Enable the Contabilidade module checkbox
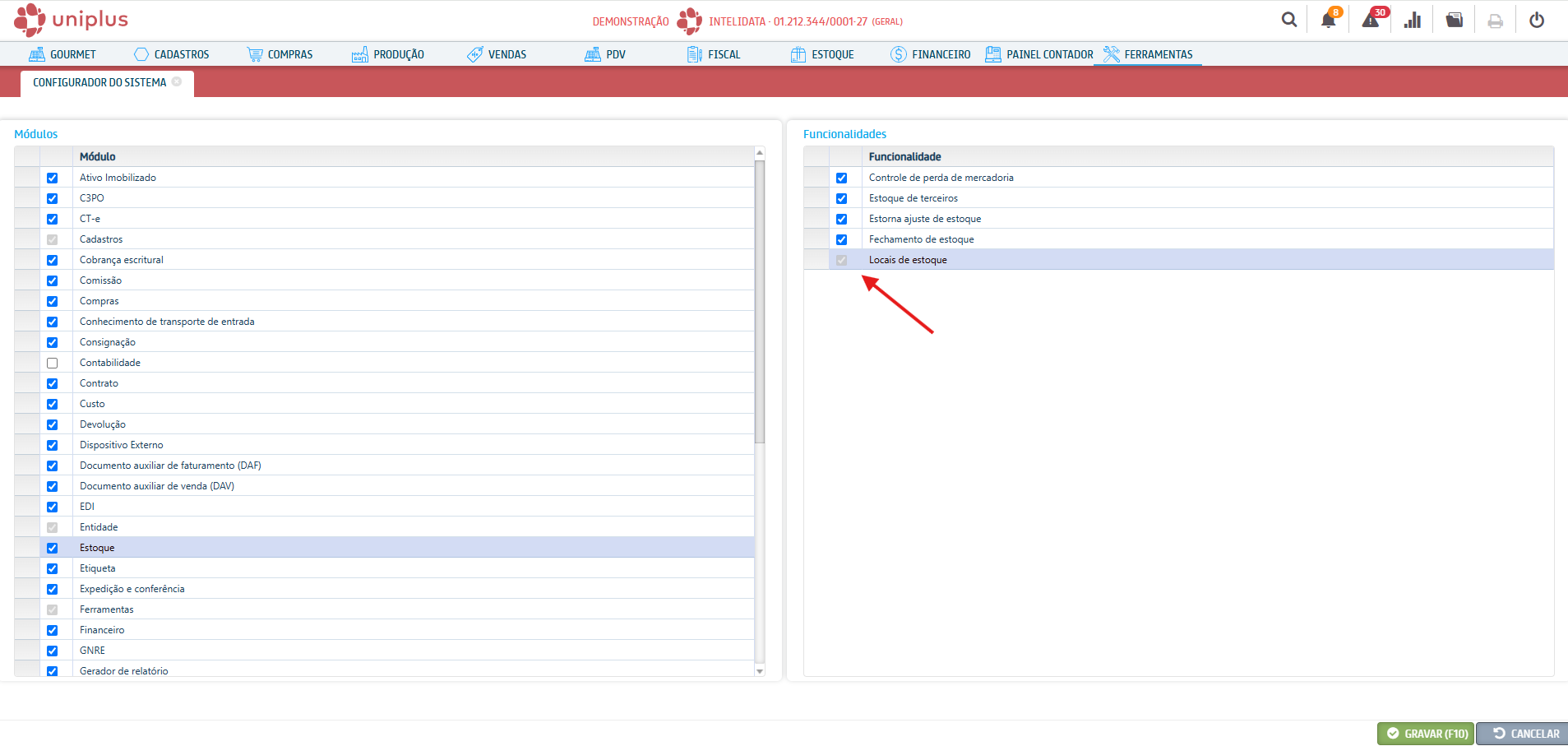Viewport: 1568px width, 746px height. pyautogui.click(x=53, y=363)
